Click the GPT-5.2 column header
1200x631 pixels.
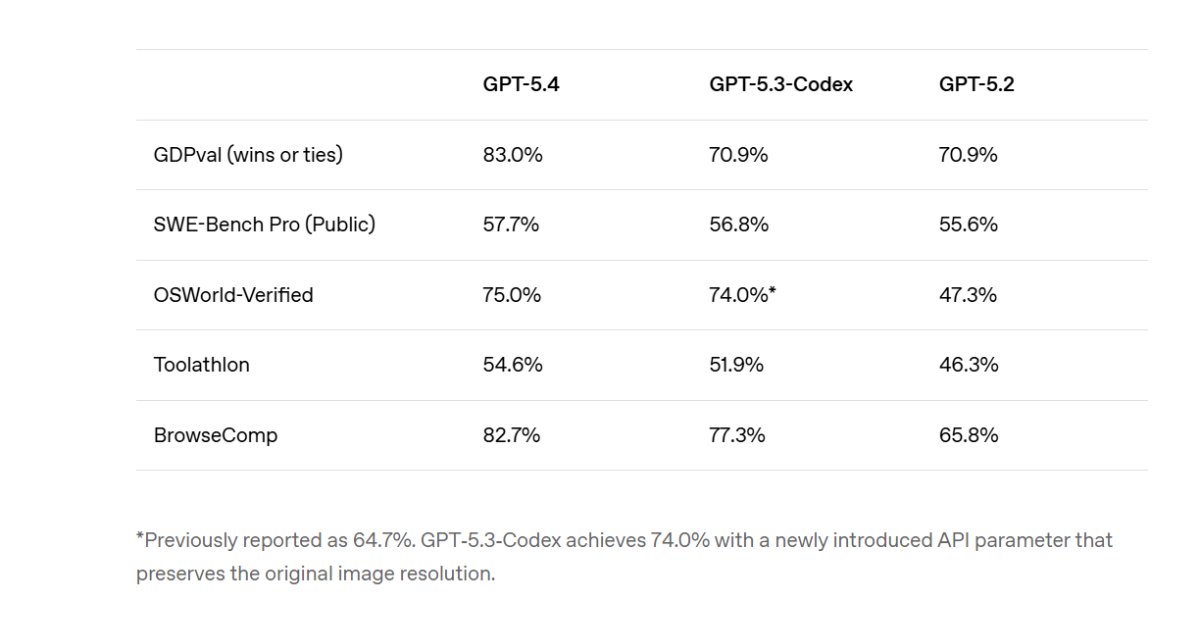(x=976, y=85)
